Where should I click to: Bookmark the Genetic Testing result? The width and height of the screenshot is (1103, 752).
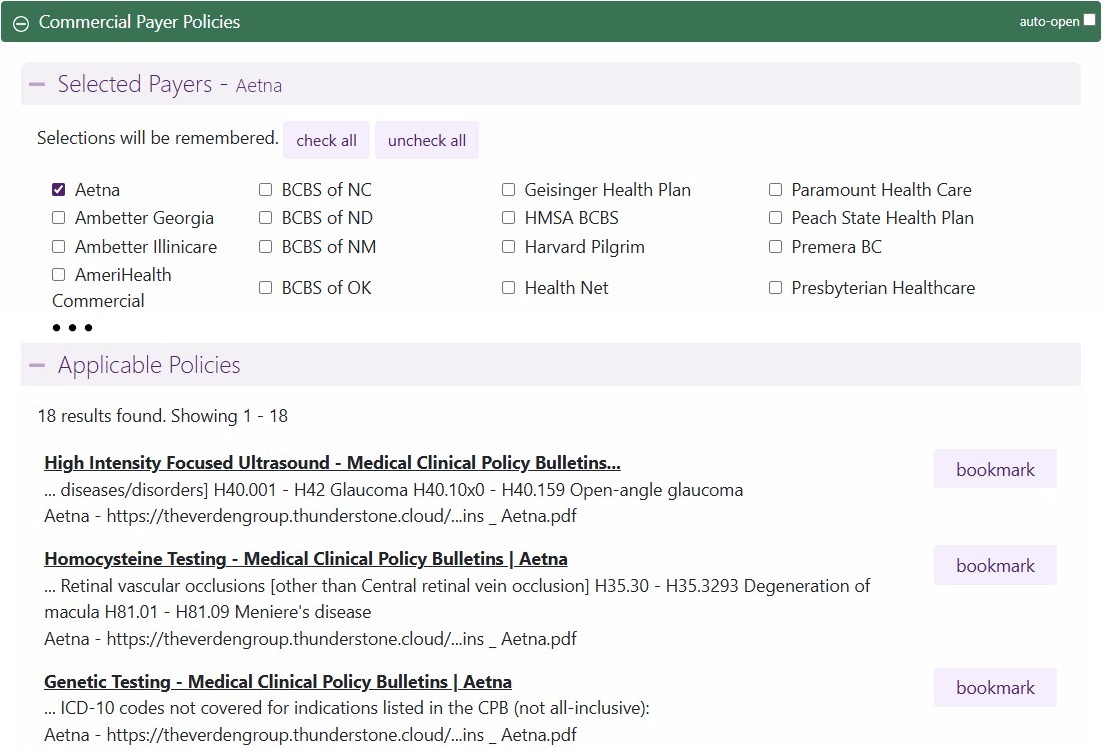coord(995,687)
